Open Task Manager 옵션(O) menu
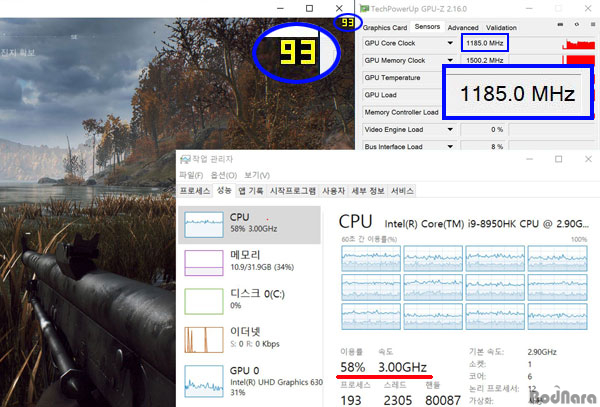The image size is (600, 407). 223,175
